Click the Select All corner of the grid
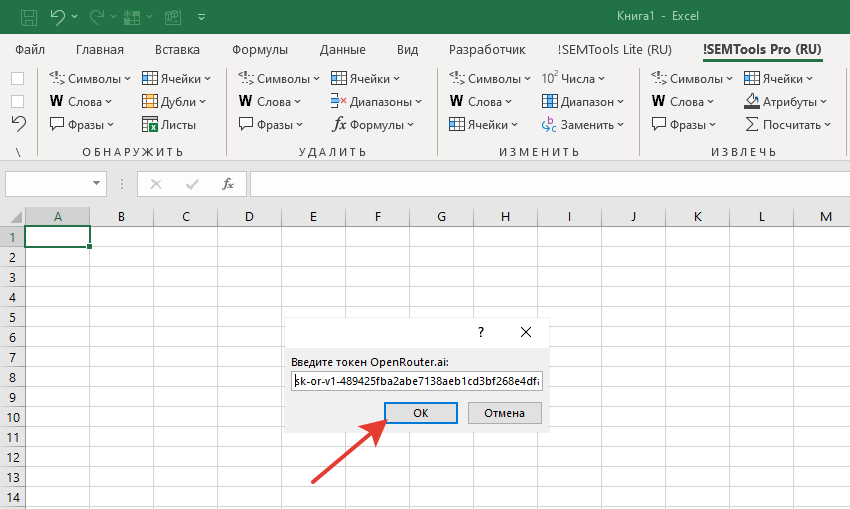This screenshot has height=509, width=850. tap(15, 217)
